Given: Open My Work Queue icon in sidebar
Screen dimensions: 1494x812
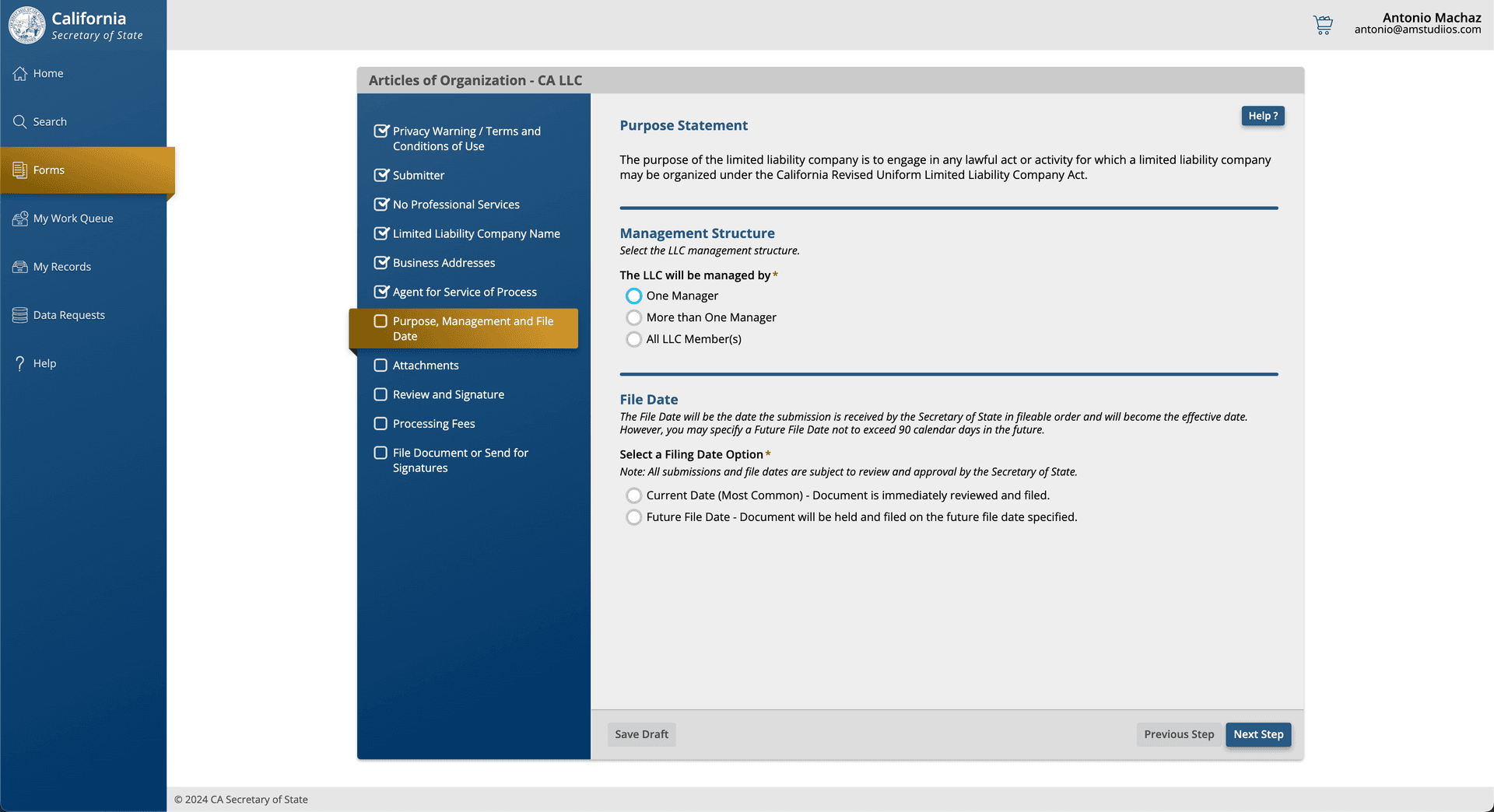Looking at the screenshot, I should 20,219.
